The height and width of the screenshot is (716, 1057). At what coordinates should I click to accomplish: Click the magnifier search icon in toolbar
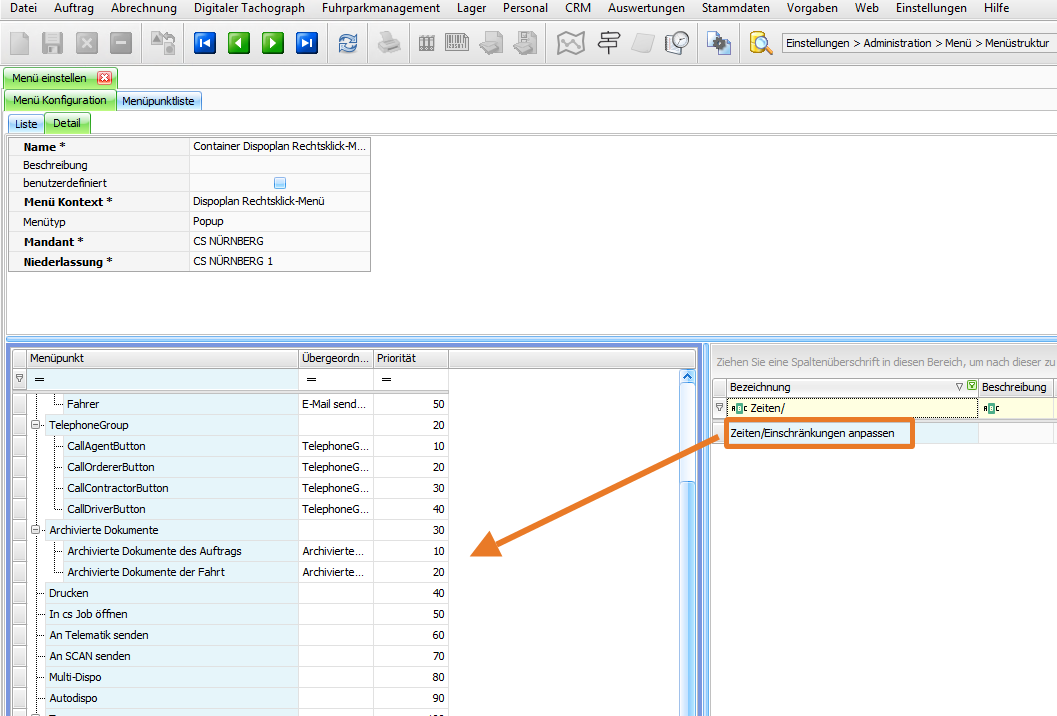(761, 43)
